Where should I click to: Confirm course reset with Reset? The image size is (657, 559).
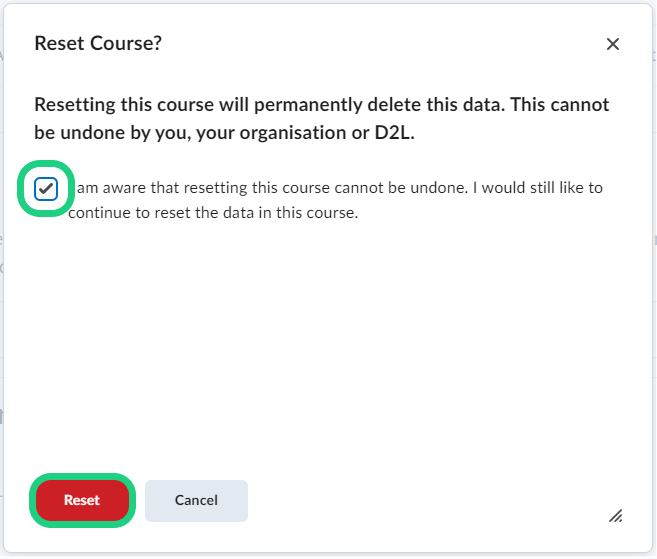click(x=82, y=500)
